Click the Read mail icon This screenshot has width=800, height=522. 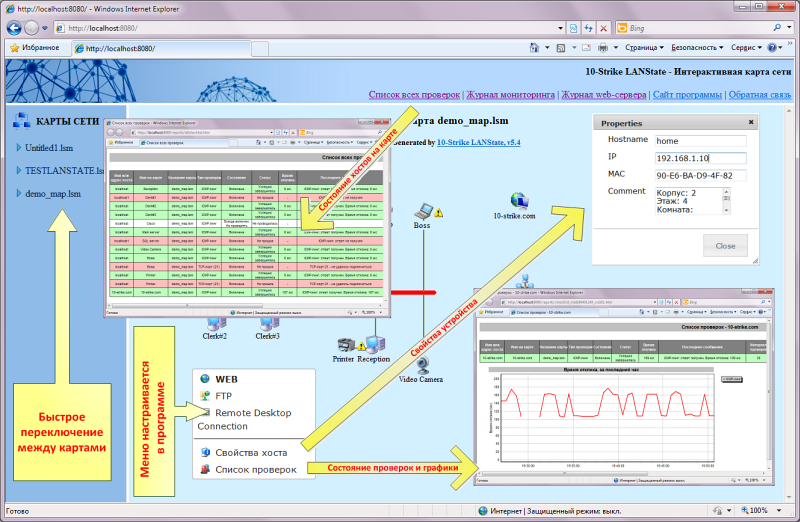(586, 47)
